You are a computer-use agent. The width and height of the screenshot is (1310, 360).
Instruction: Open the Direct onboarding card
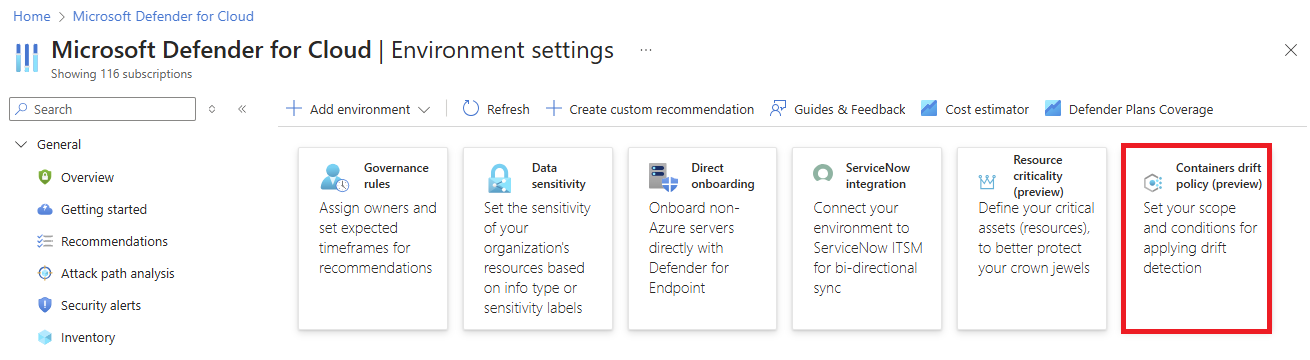(x=702, y=238)
